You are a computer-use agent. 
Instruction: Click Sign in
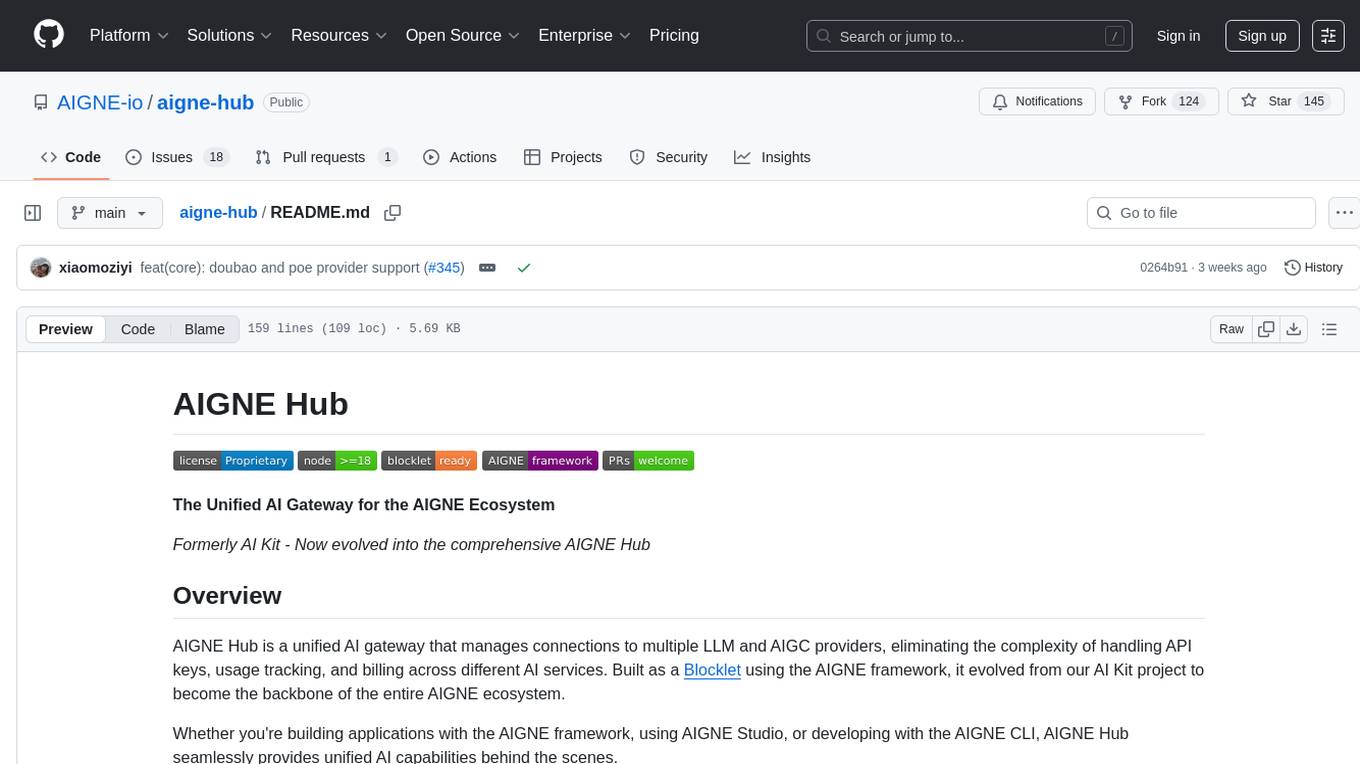point(1178,36)
